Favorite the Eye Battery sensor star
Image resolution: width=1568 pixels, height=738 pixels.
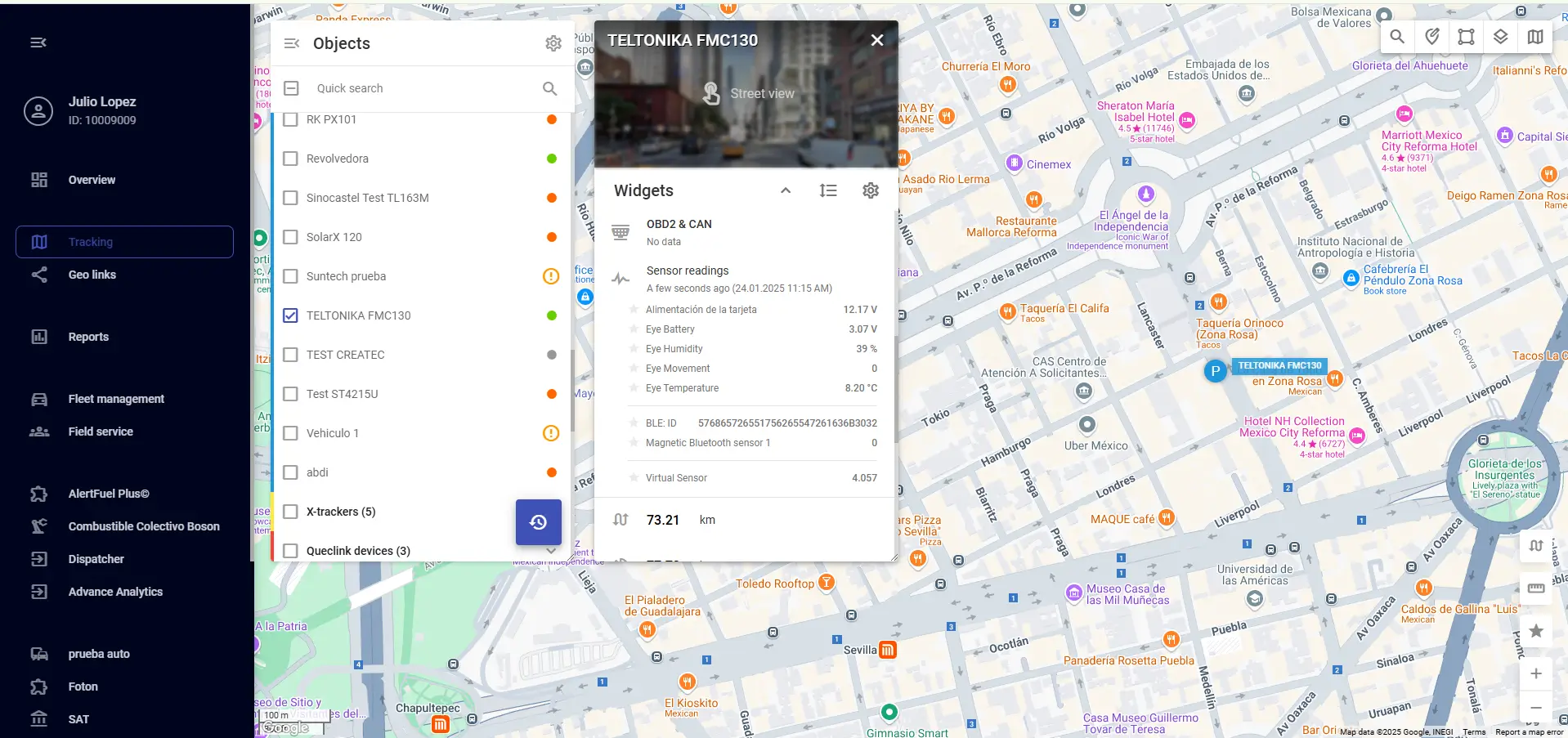(x=634, y=329)
